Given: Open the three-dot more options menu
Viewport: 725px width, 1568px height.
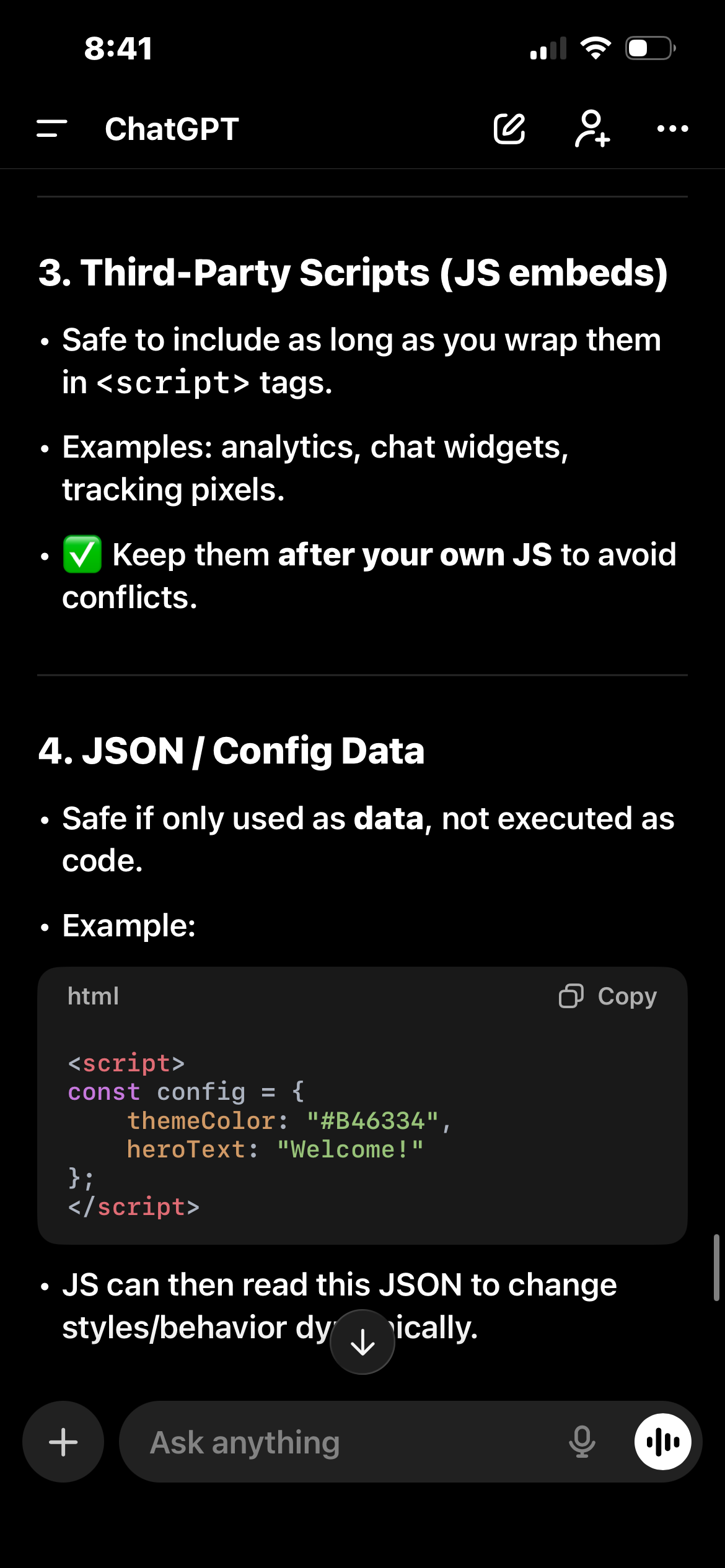Looking at the screenshot, I should [x=672, y=129].
